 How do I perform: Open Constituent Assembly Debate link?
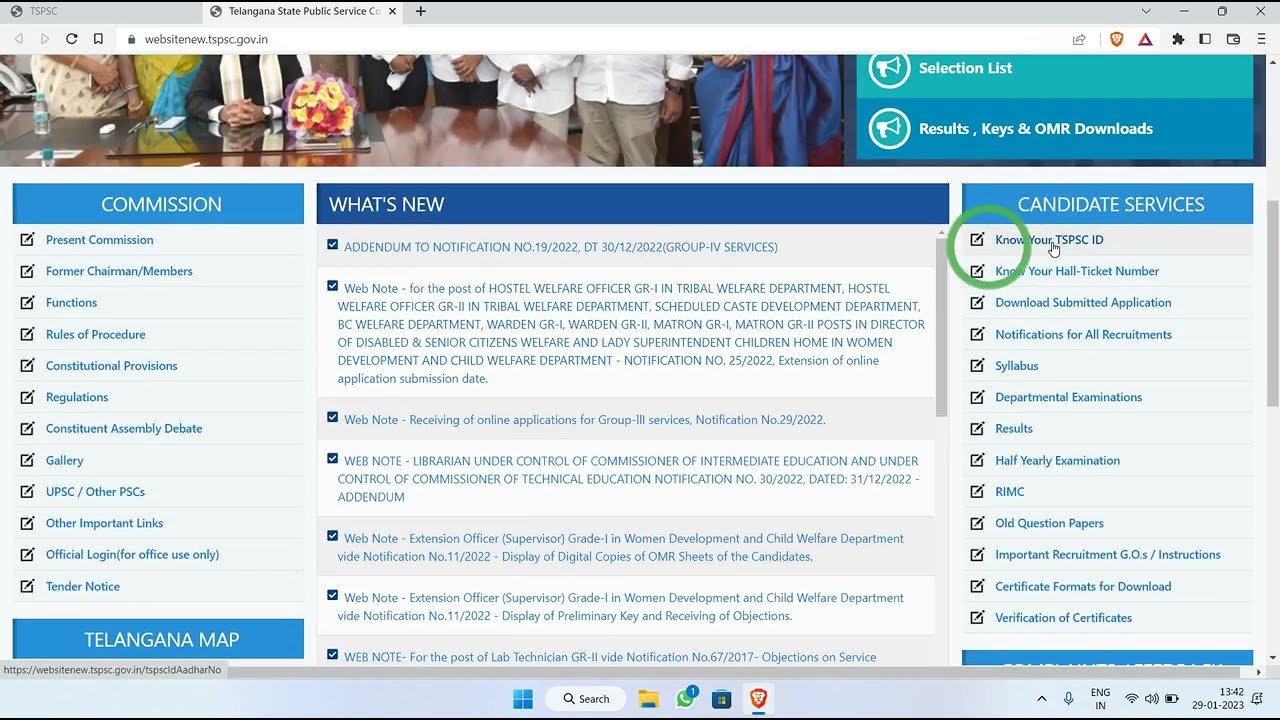tap(124, 428)
